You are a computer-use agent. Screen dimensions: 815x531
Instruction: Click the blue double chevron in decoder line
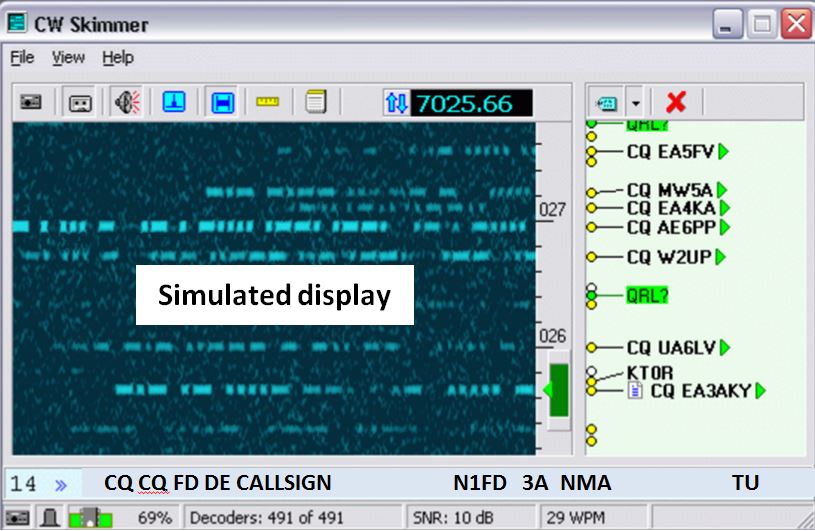pos(61,485)
